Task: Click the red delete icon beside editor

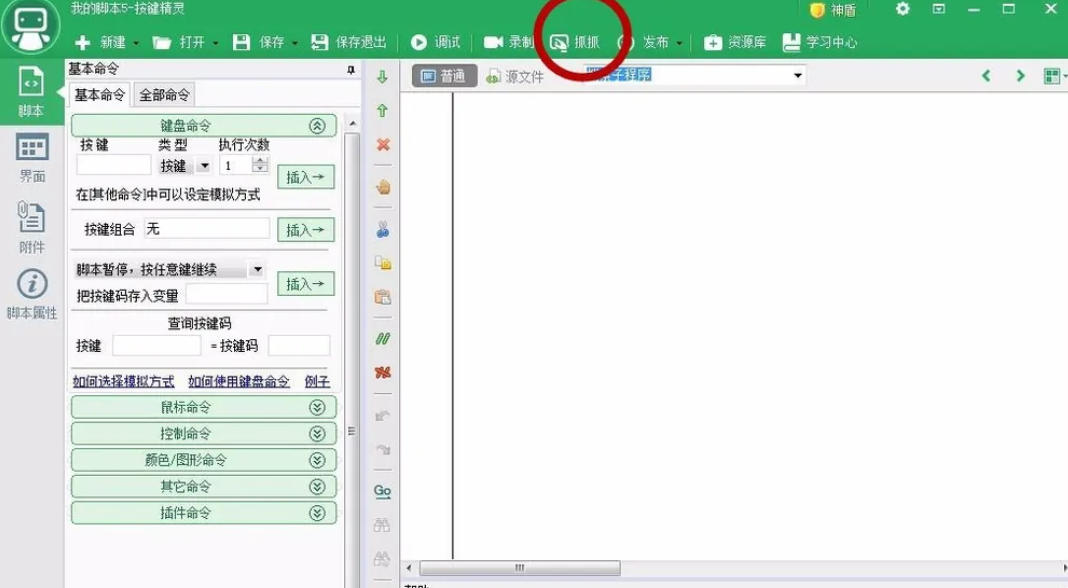Action: 382,144
